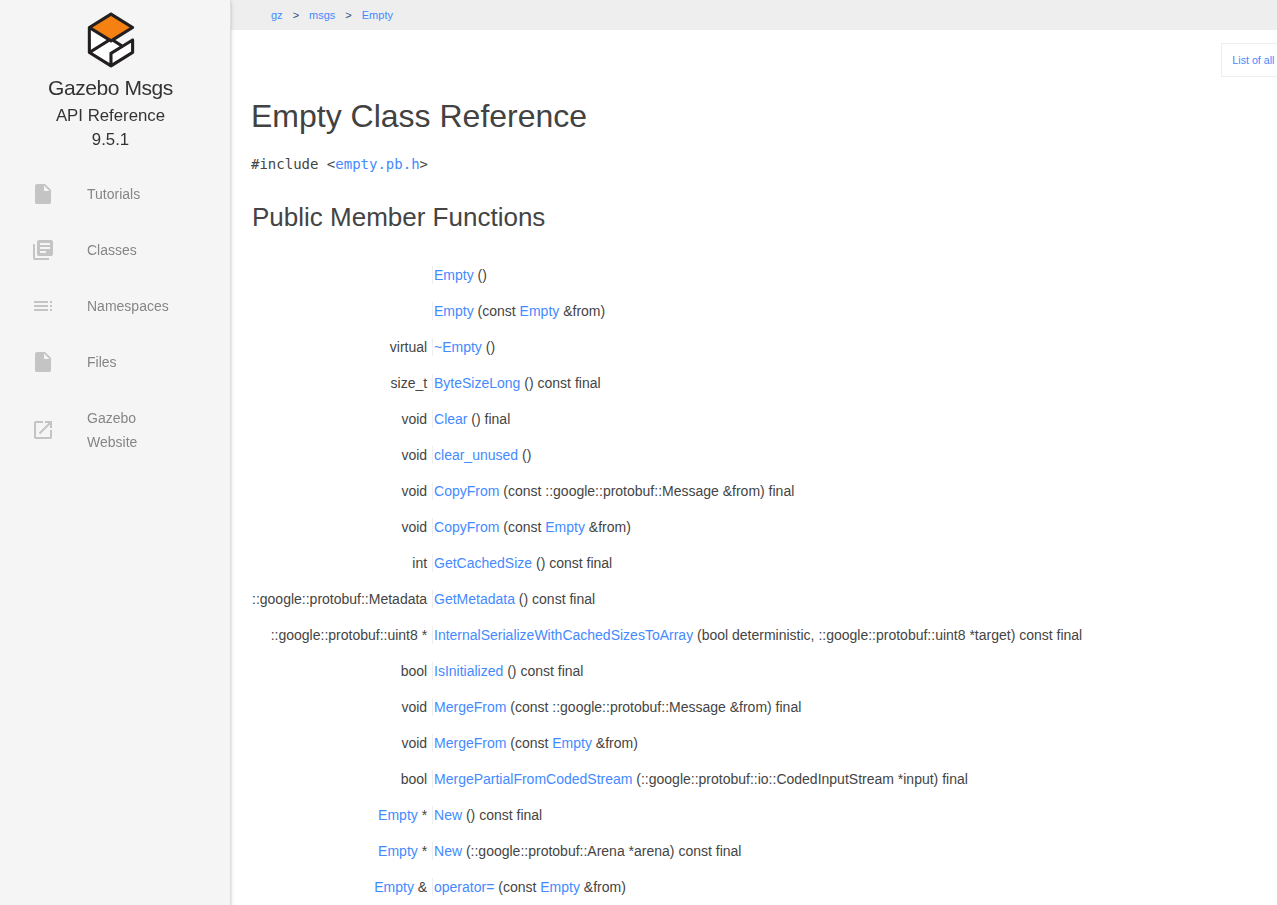
Task: Open the MergePartialFromCodedStream function link
Action: [x=533, y=779]
